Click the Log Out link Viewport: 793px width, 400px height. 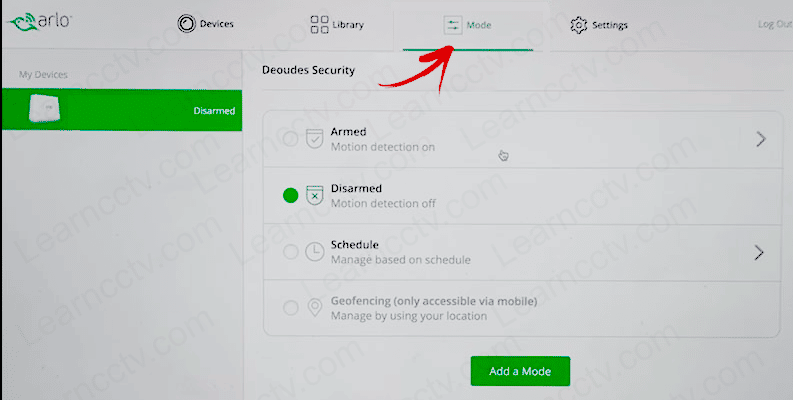773,24
